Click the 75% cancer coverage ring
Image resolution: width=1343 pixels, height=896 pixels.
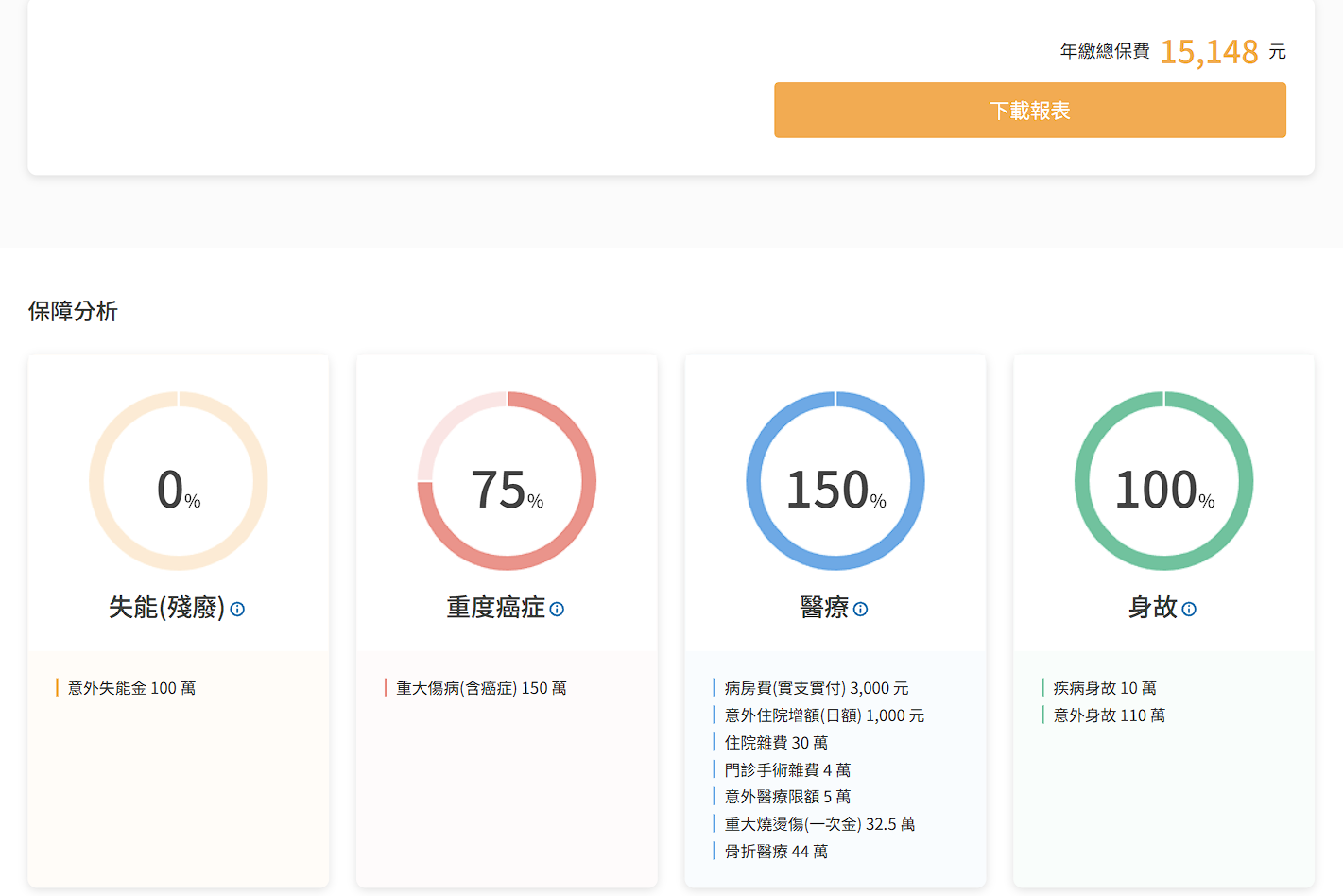pyautogui.click(x=508, y=481)
